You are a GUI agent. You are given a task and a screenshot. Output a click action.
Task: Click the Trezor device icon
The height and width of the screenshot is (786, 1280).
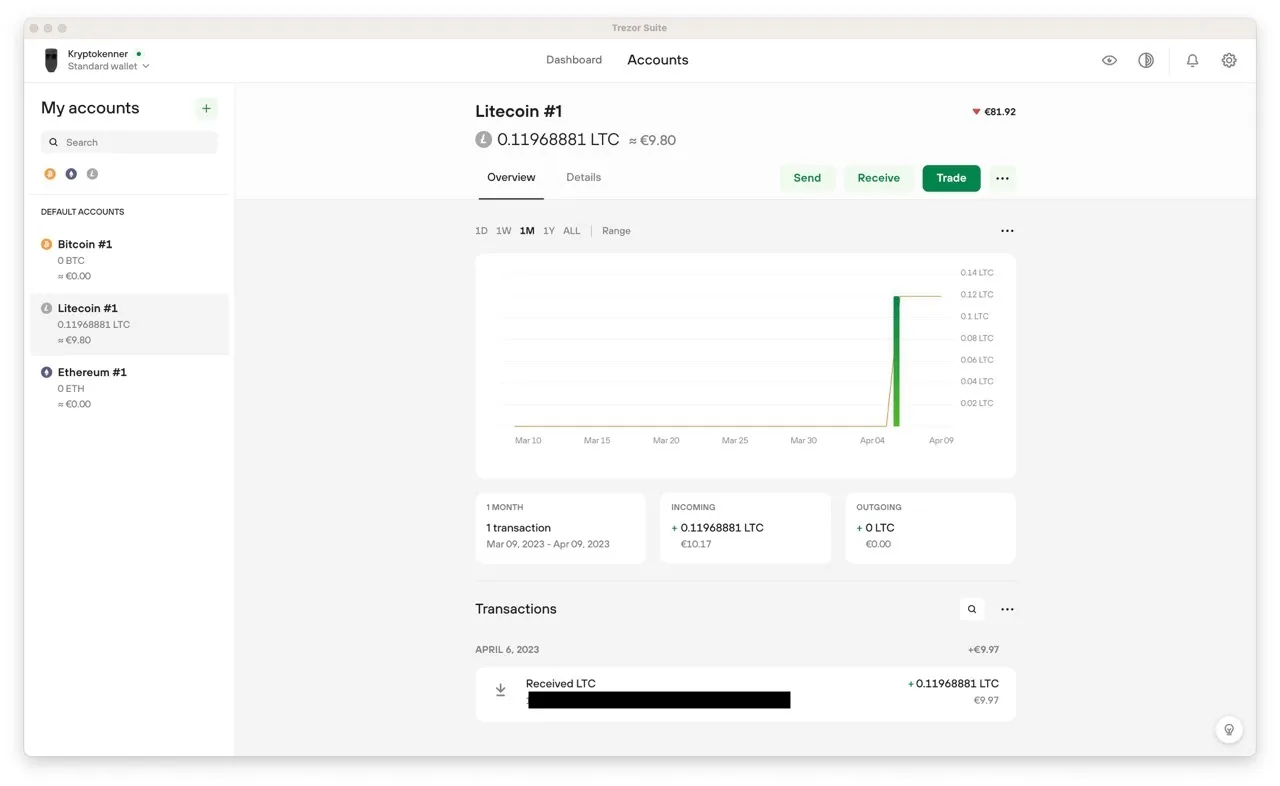pos(51,60)
